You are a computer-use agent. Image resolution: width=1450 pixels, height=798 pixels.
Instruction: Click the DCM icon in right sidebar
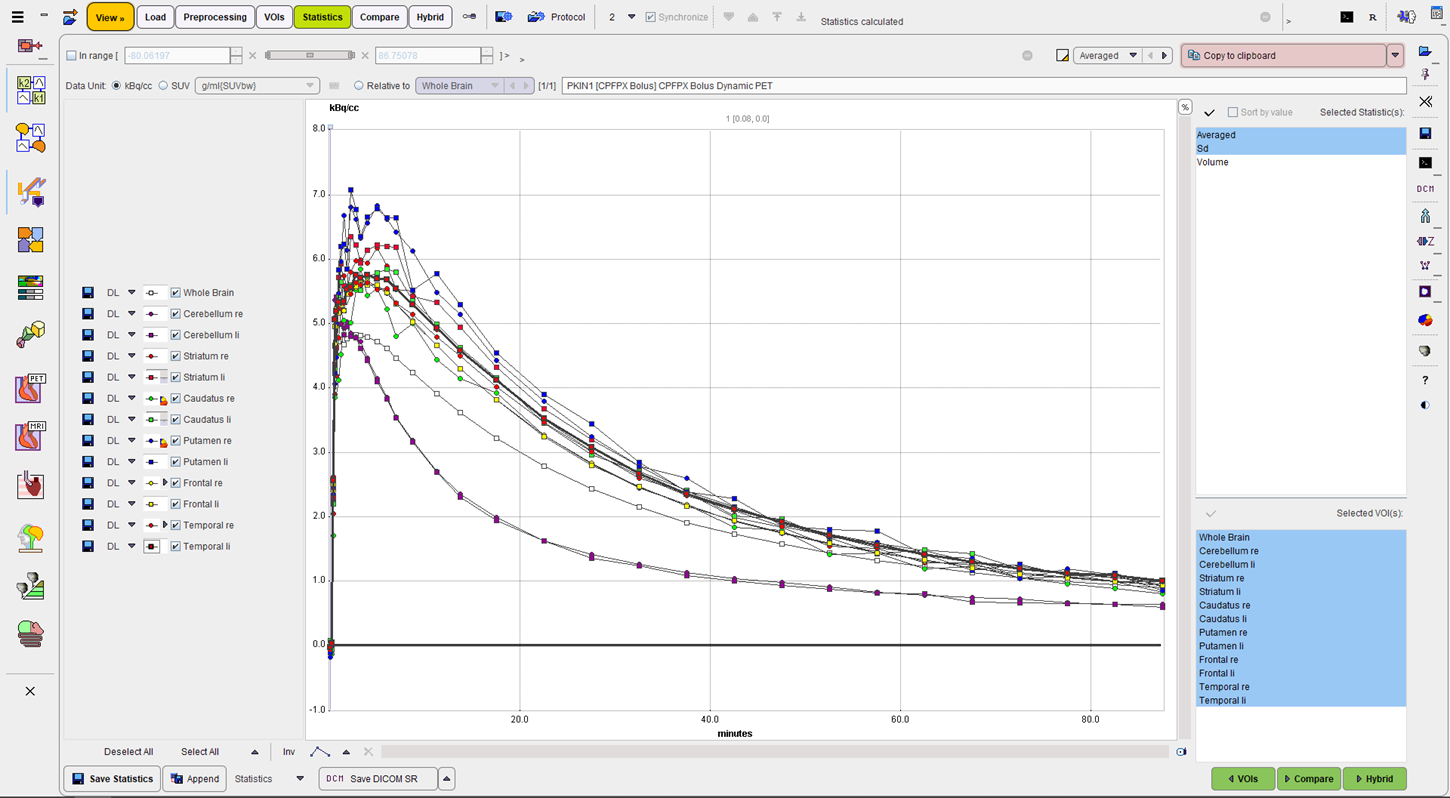click(x=1425, y=189)
